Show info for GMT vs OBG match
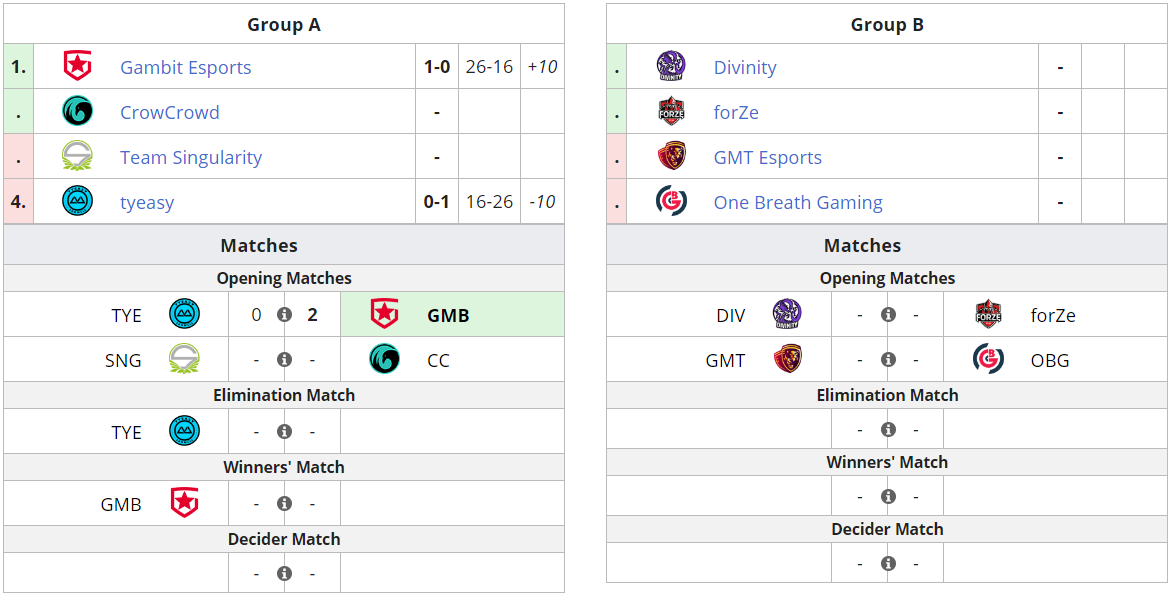 pyautogui.click(x=888, y=360)
